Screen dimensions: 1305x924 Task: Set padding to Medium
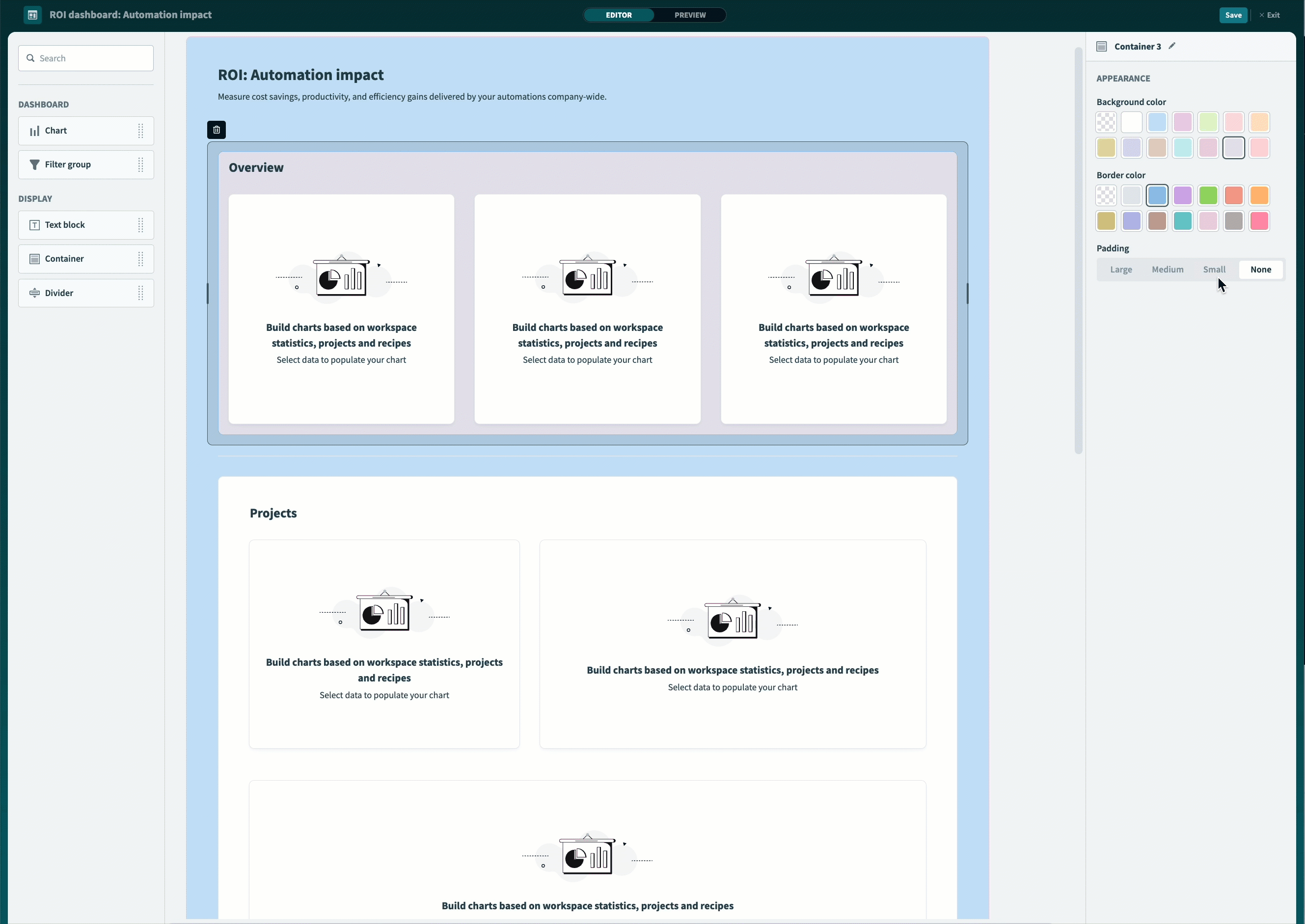(1168, 270)
